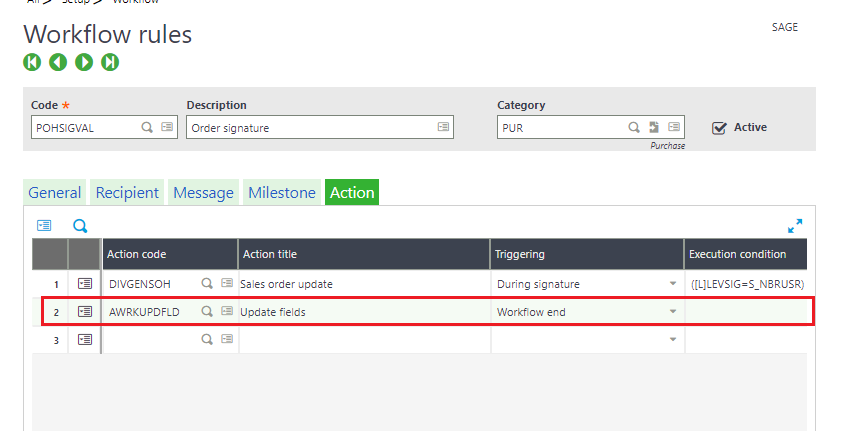Click the Action title column header
Screen dimensions: 841x431
[x=364, y=254]
